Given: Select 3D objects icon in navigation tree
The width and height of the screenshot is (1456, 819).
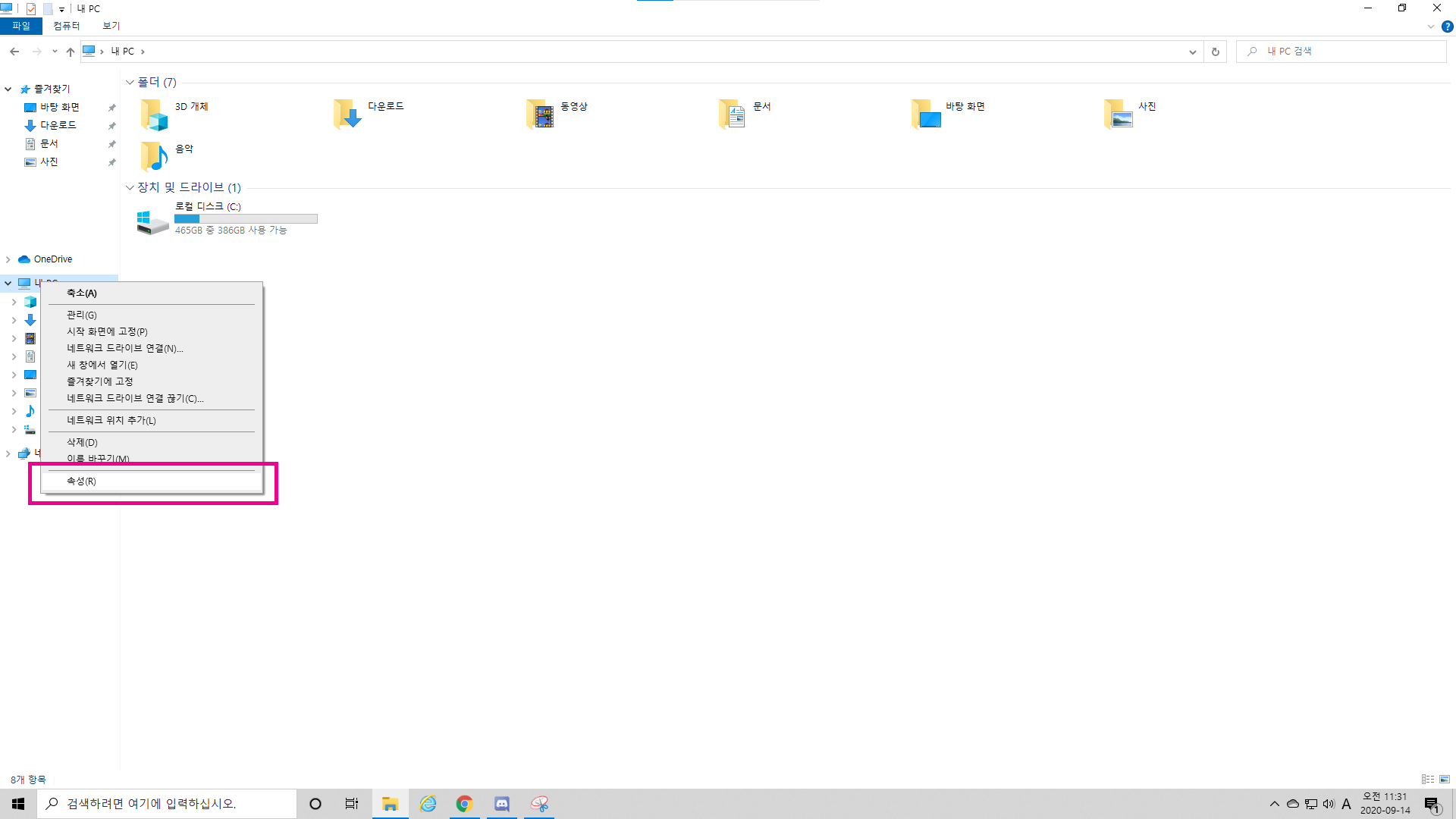Looking at the screenshot, I should (30, 302).
